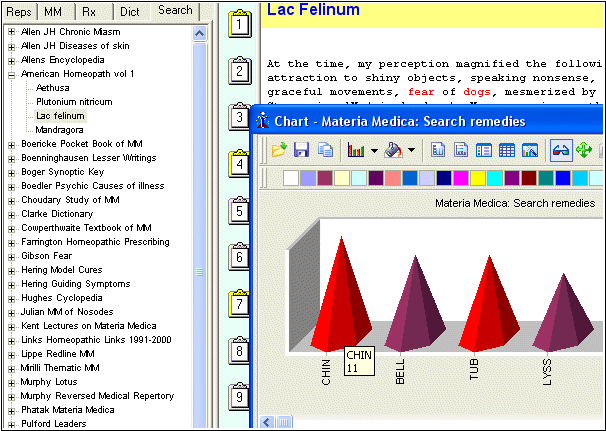606x431 pixels.
Task: Open Gibson Fear entry
Action: click(x=47, y=256)
